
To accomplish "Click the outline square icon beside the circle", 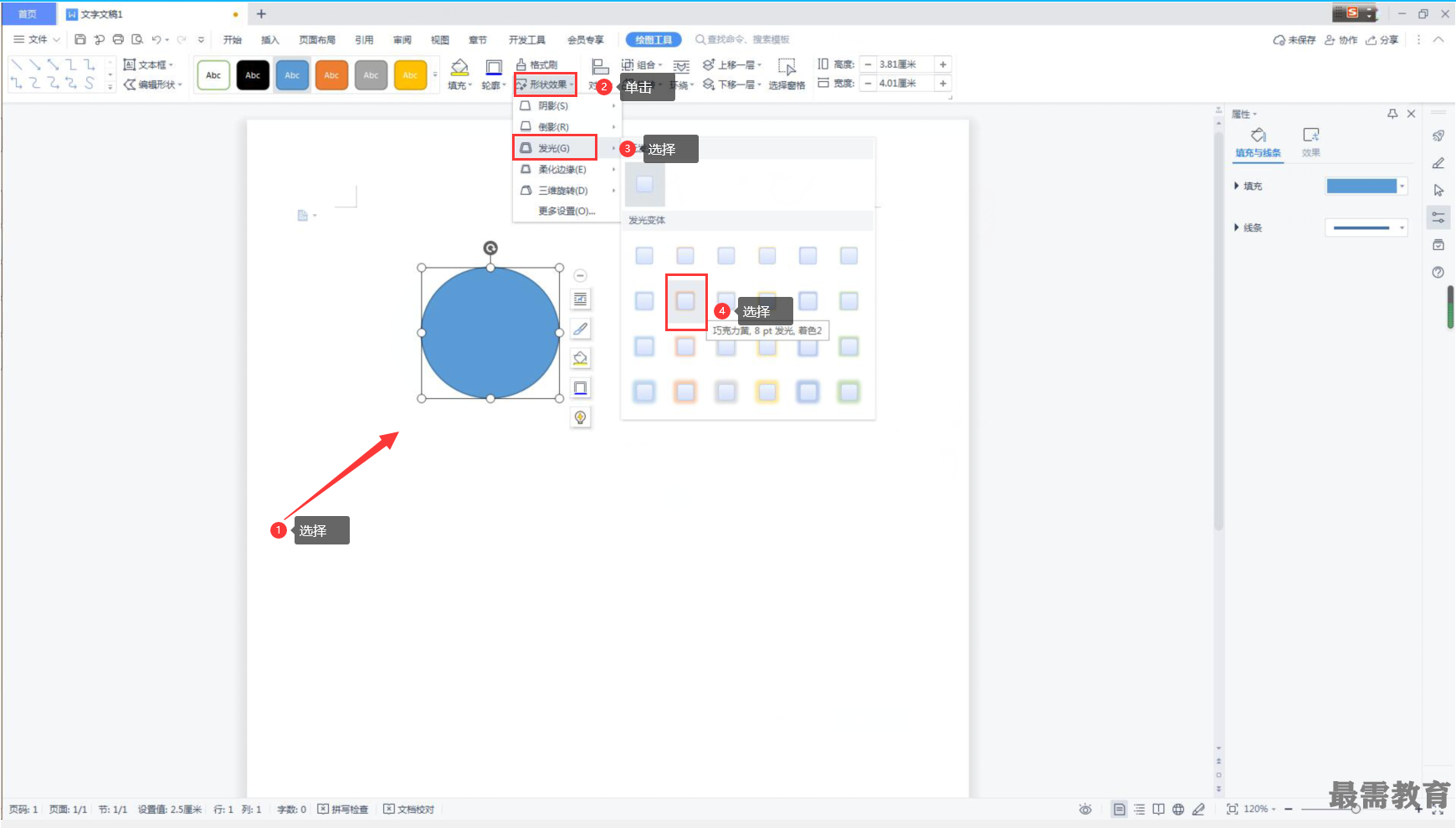I will pyautogui.click(x=581, y=388).
